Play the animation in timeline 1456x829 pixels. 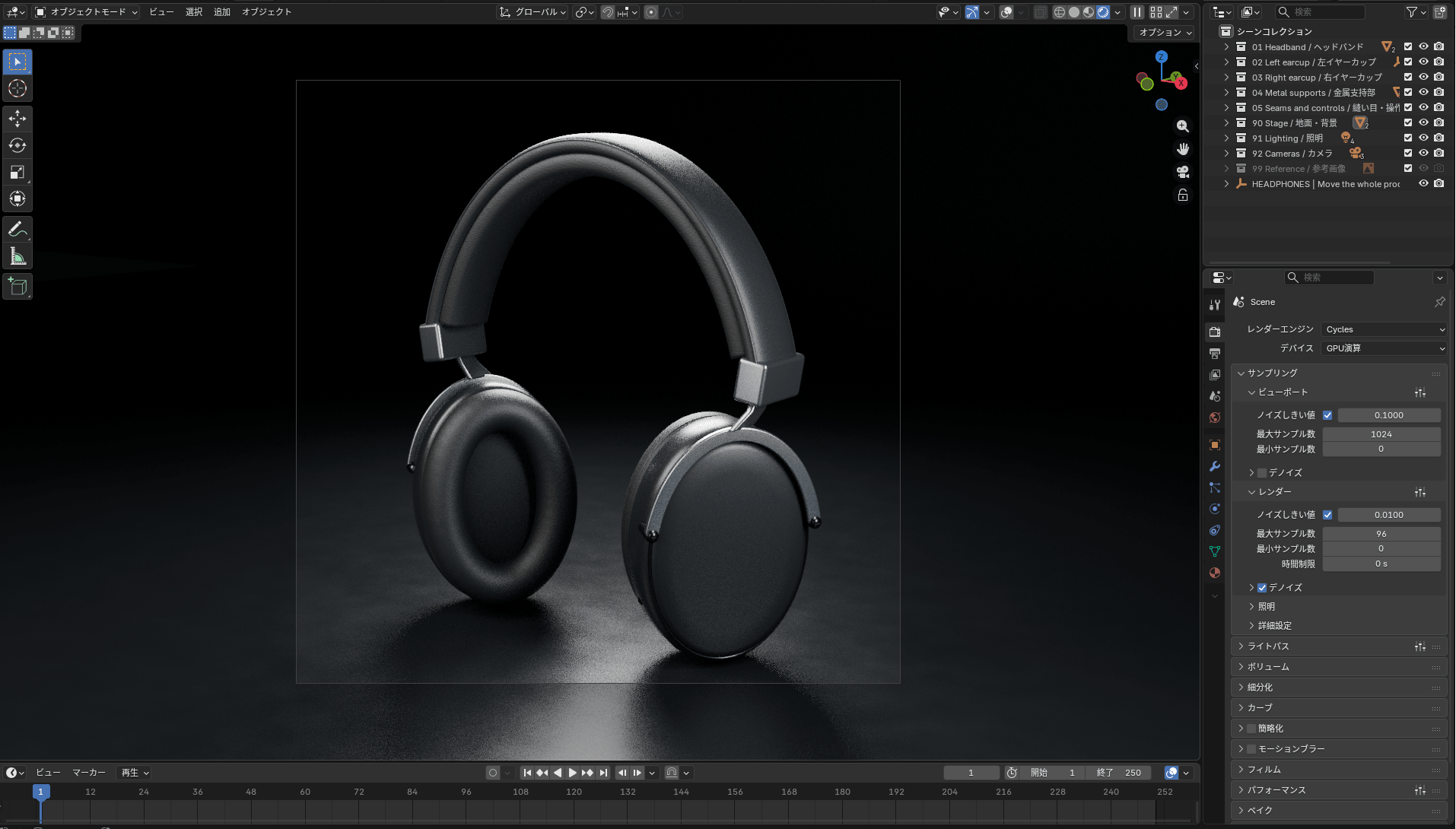click(x=572, y=773)
